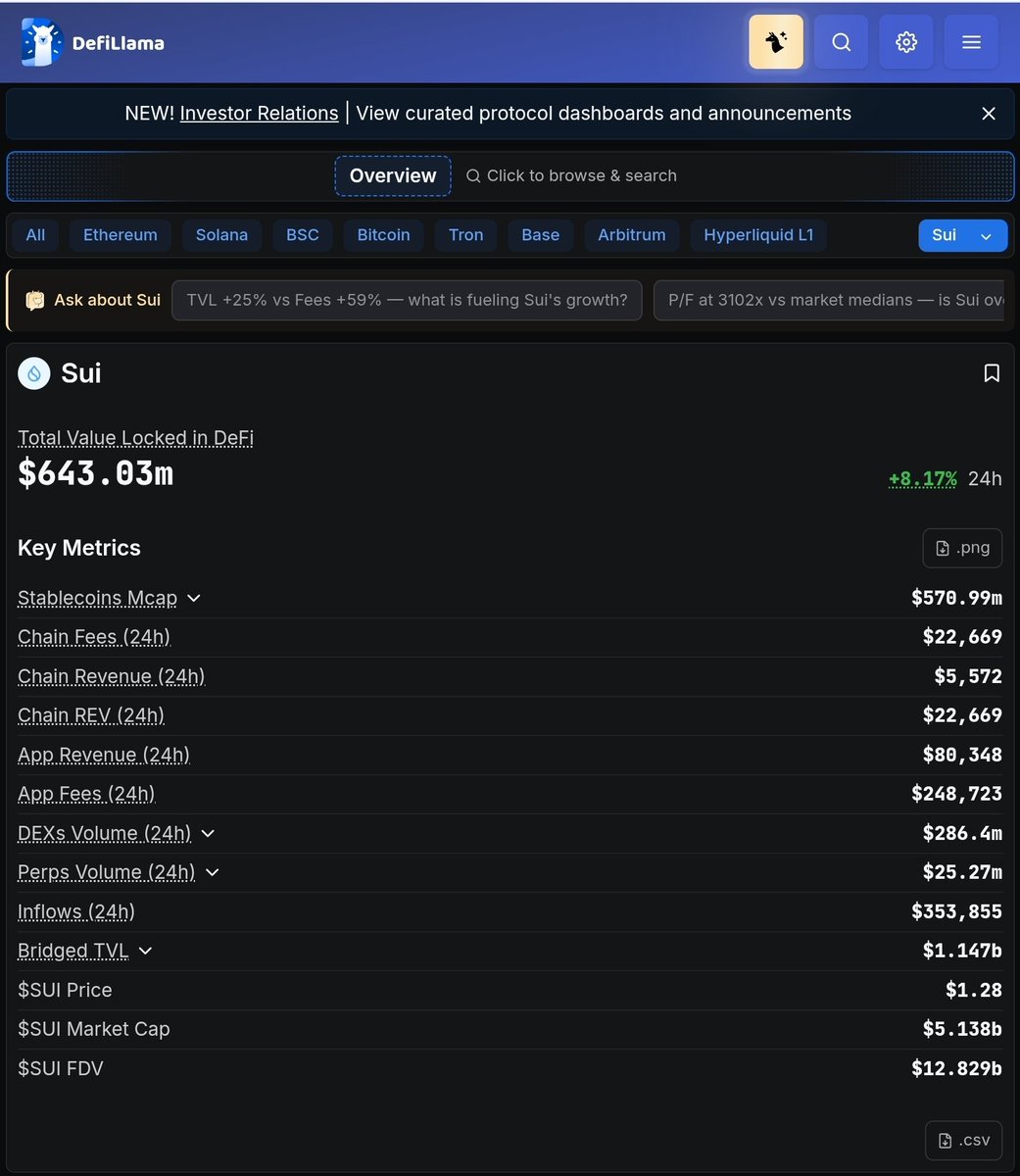The image size is (1020, 1176).
Task: Download the data as .csv
Action: coord(963,1140)
